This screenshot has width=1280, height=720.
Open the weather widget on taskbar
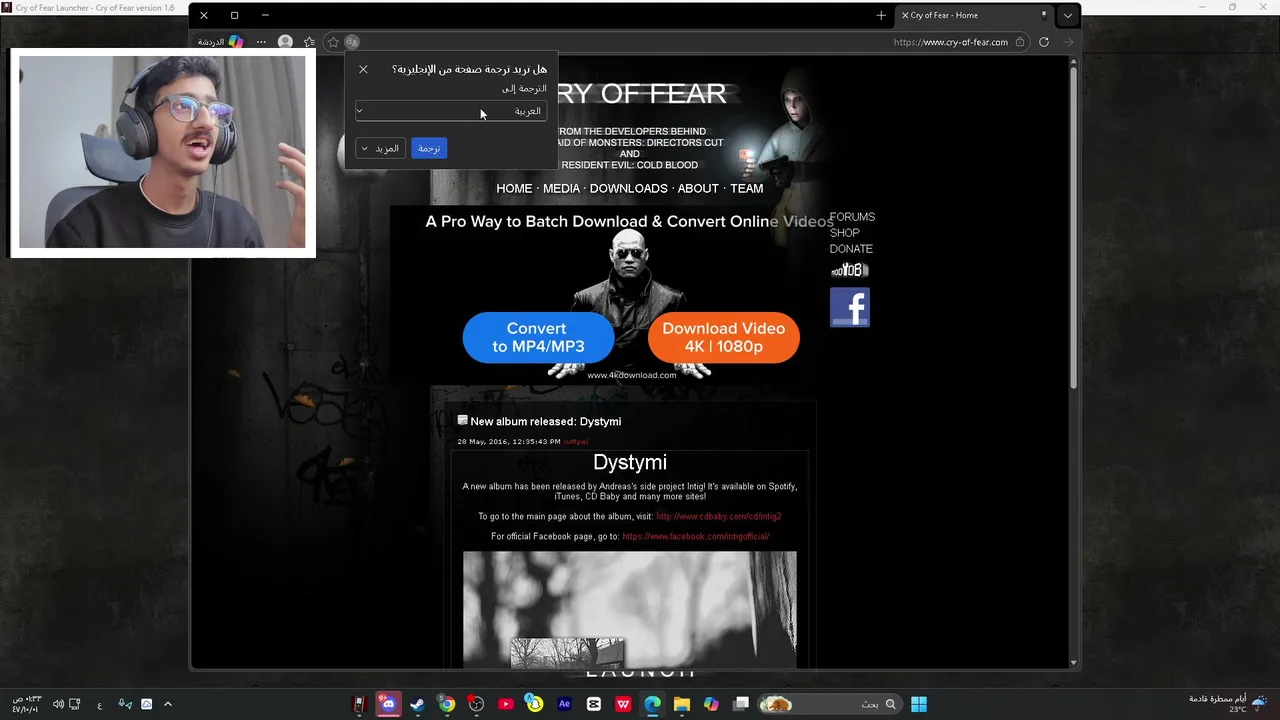pos(1228,704)
